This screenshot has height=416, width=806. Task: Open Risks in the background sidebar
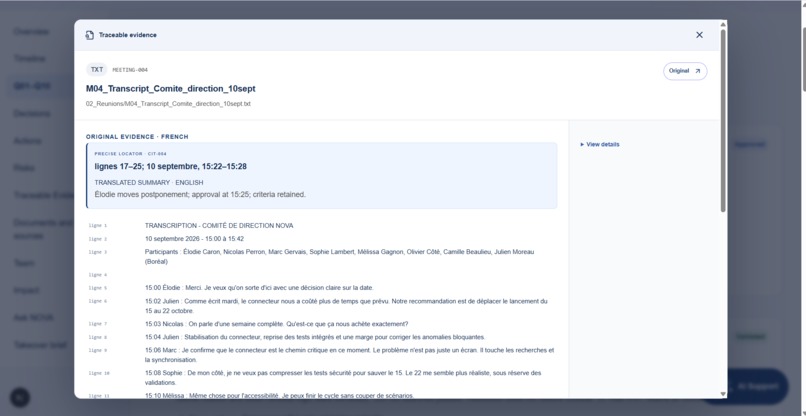point(24,168)
